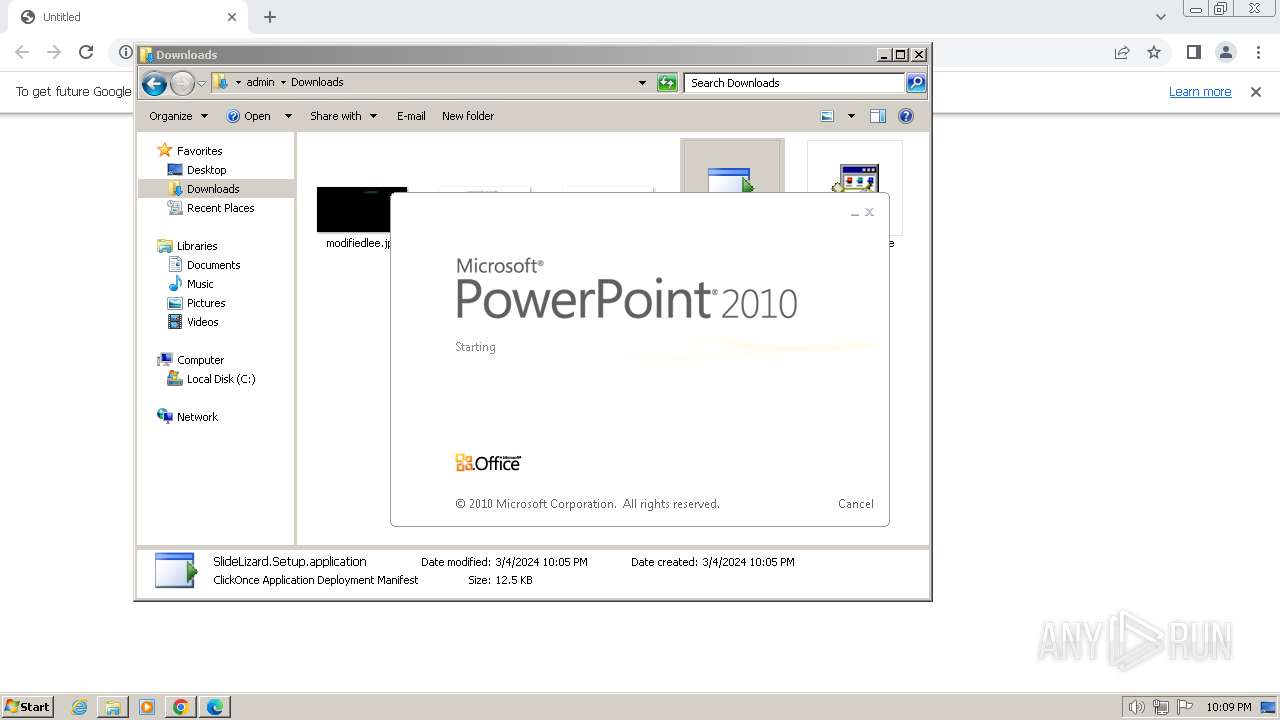
Task: Minimize the PowerPoint splash screen
Action: point(855,213)
